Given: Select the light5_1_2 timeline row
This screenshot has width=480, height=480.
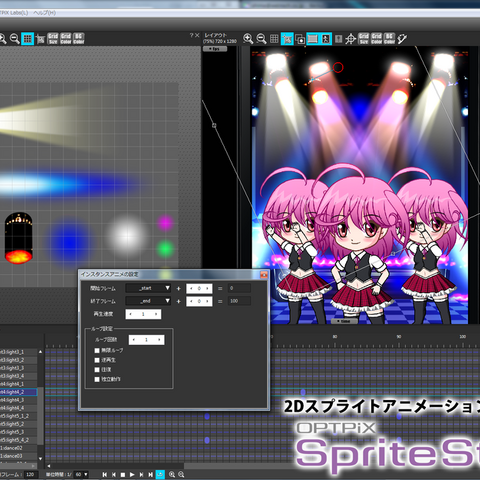Looking at the screenshot, I should 18,416.
